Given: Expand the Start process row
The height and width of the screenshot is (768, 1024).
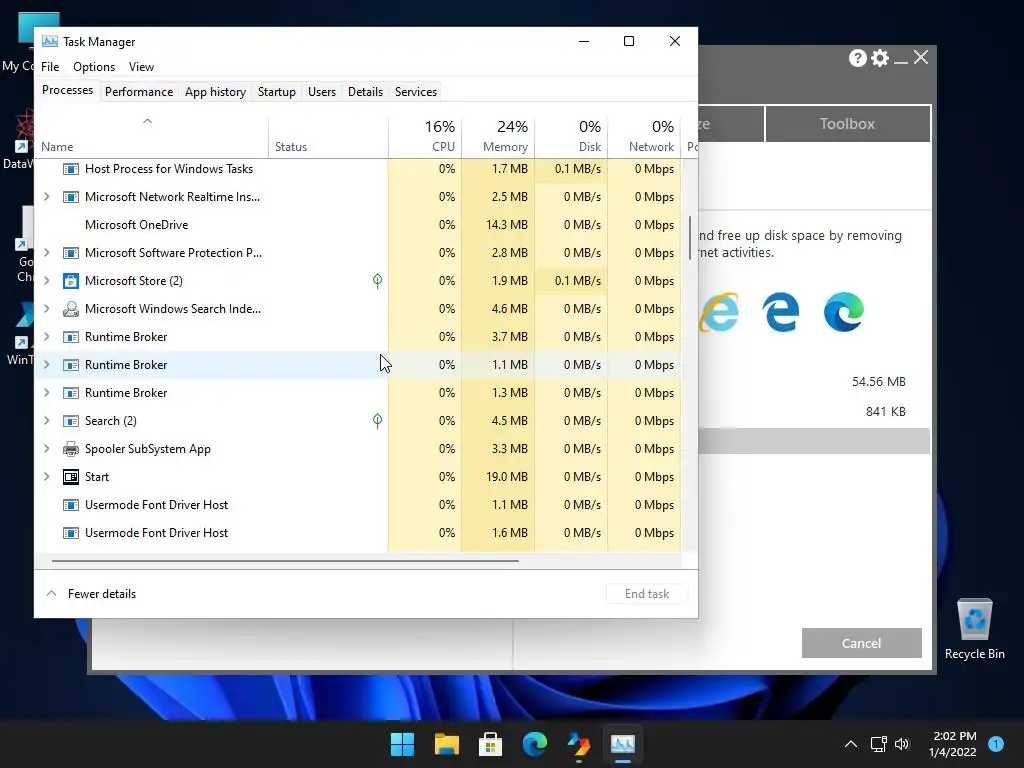Looking at the screenshot, I should 46,477.
